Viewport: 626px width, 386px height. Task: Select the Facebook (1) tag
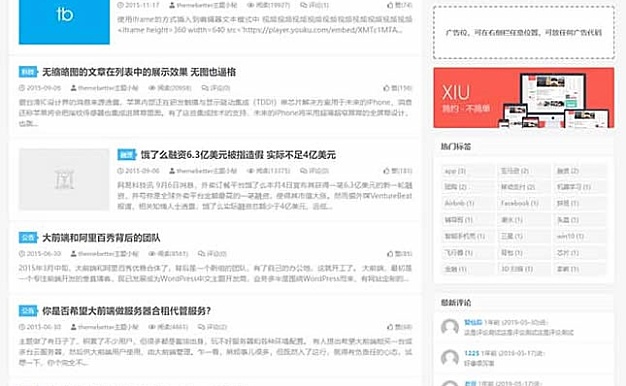pyautogui.click(x=524, y=204)
